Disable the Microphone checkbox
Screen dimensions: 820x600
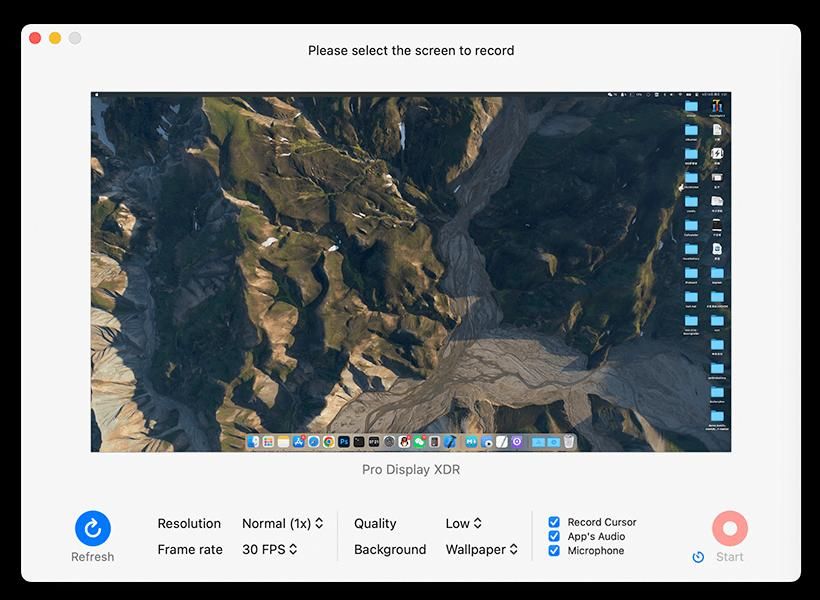(x=554, y=550)
